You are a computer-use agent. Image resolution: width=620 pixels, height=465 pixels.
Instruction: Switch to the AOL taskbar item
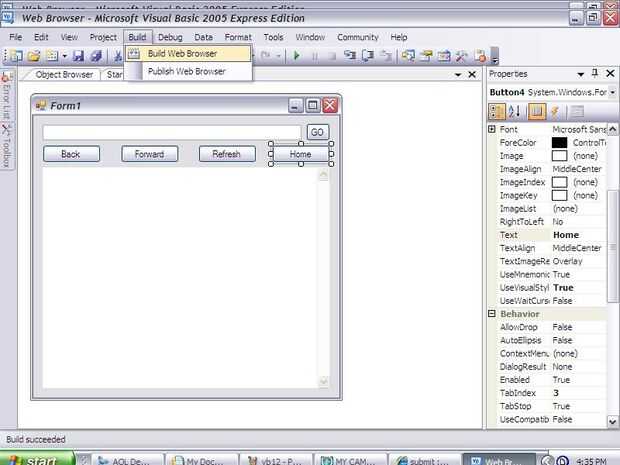[127, 460]
